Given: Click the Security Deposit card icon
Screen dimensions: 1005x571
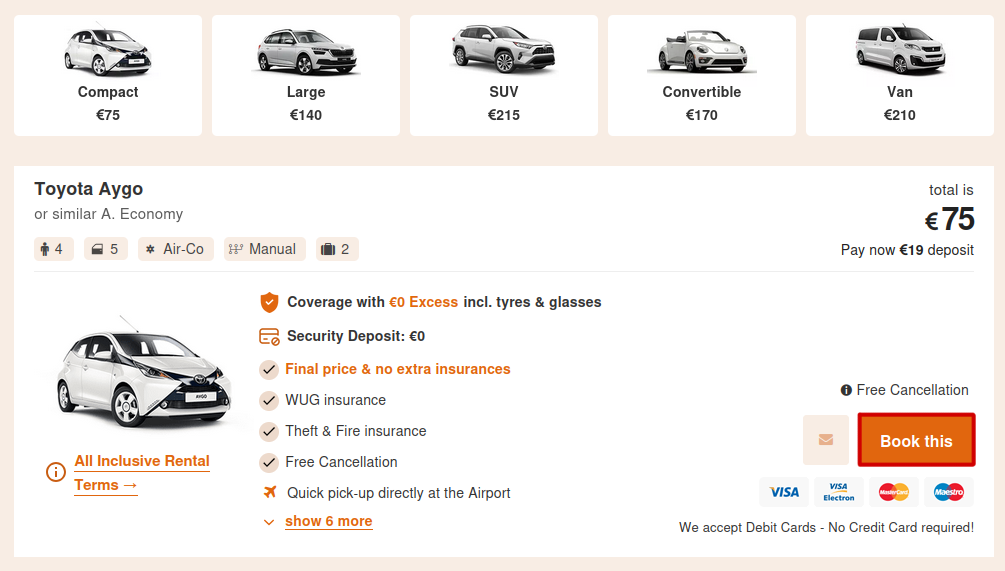Looking at the screenshot, I should 269,336.
